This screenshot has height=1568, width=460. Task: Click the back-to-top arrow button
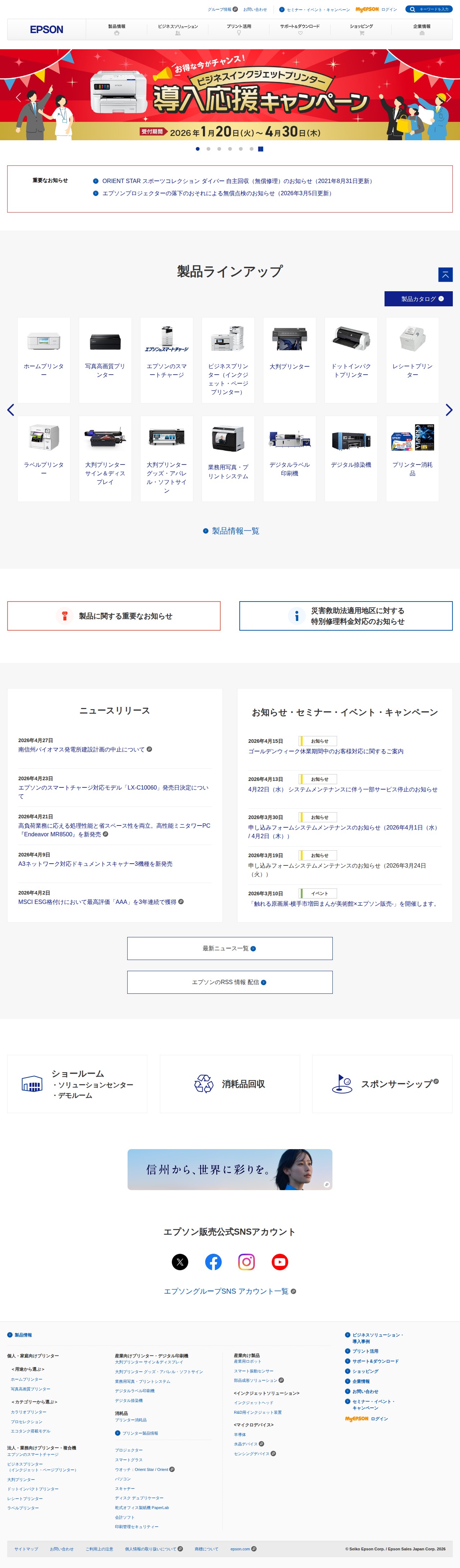click(445, 275)
